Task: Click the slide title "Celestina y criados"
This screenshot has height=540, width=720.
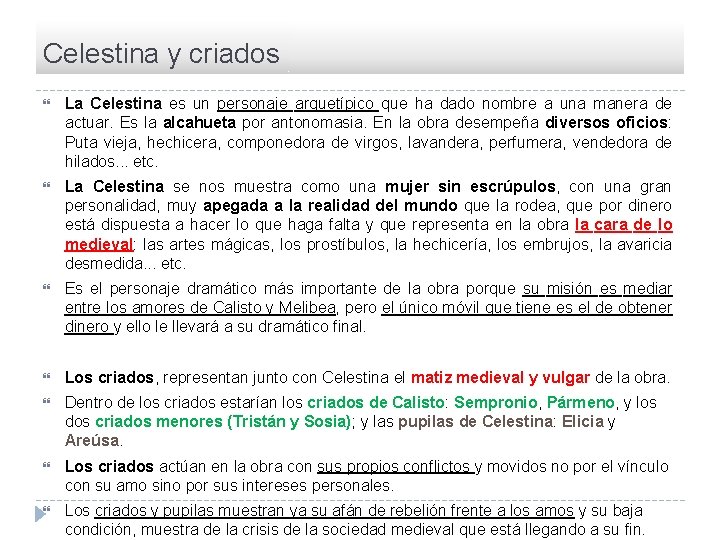Action: click(161, 54)
